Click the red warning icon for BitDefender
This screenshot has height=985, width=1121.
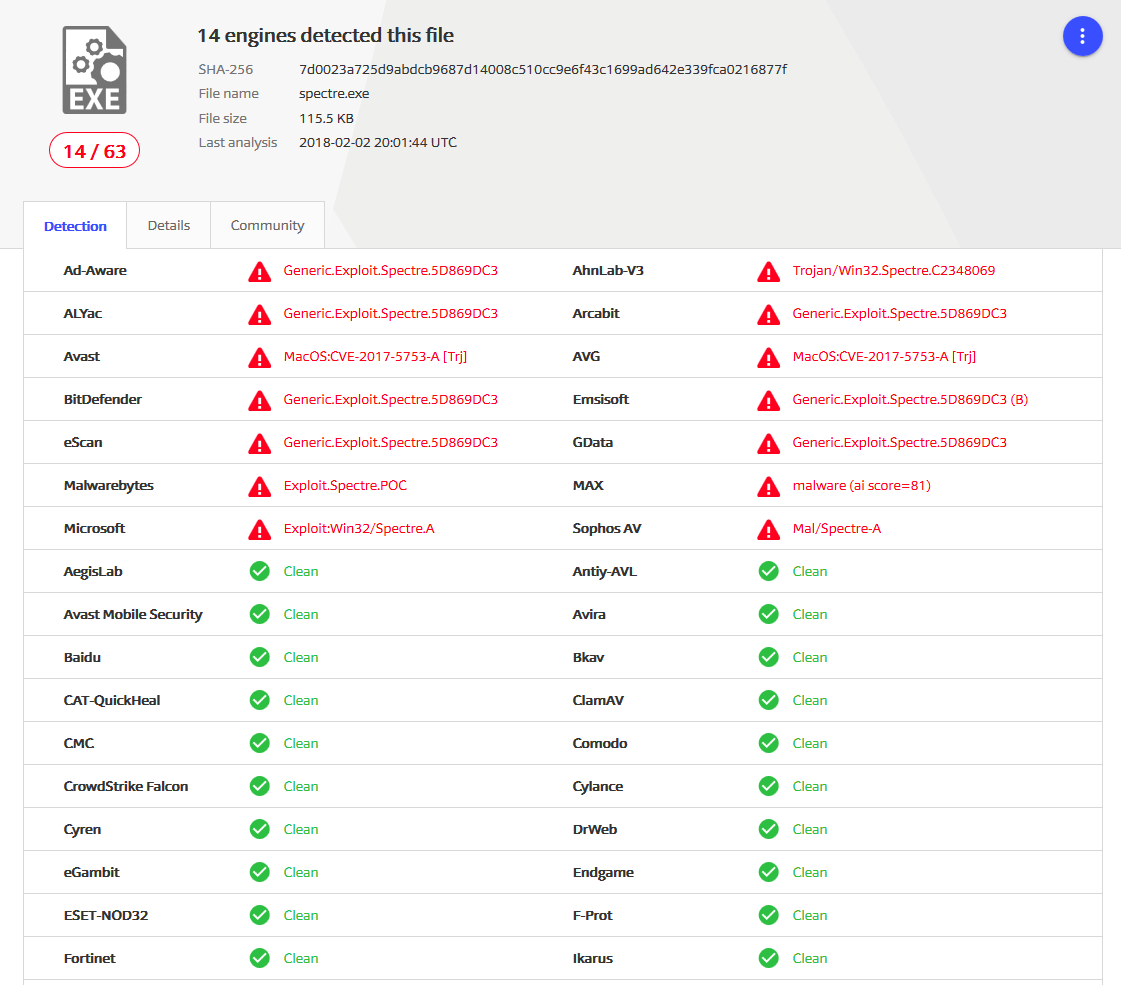click(x=260, y=400)
